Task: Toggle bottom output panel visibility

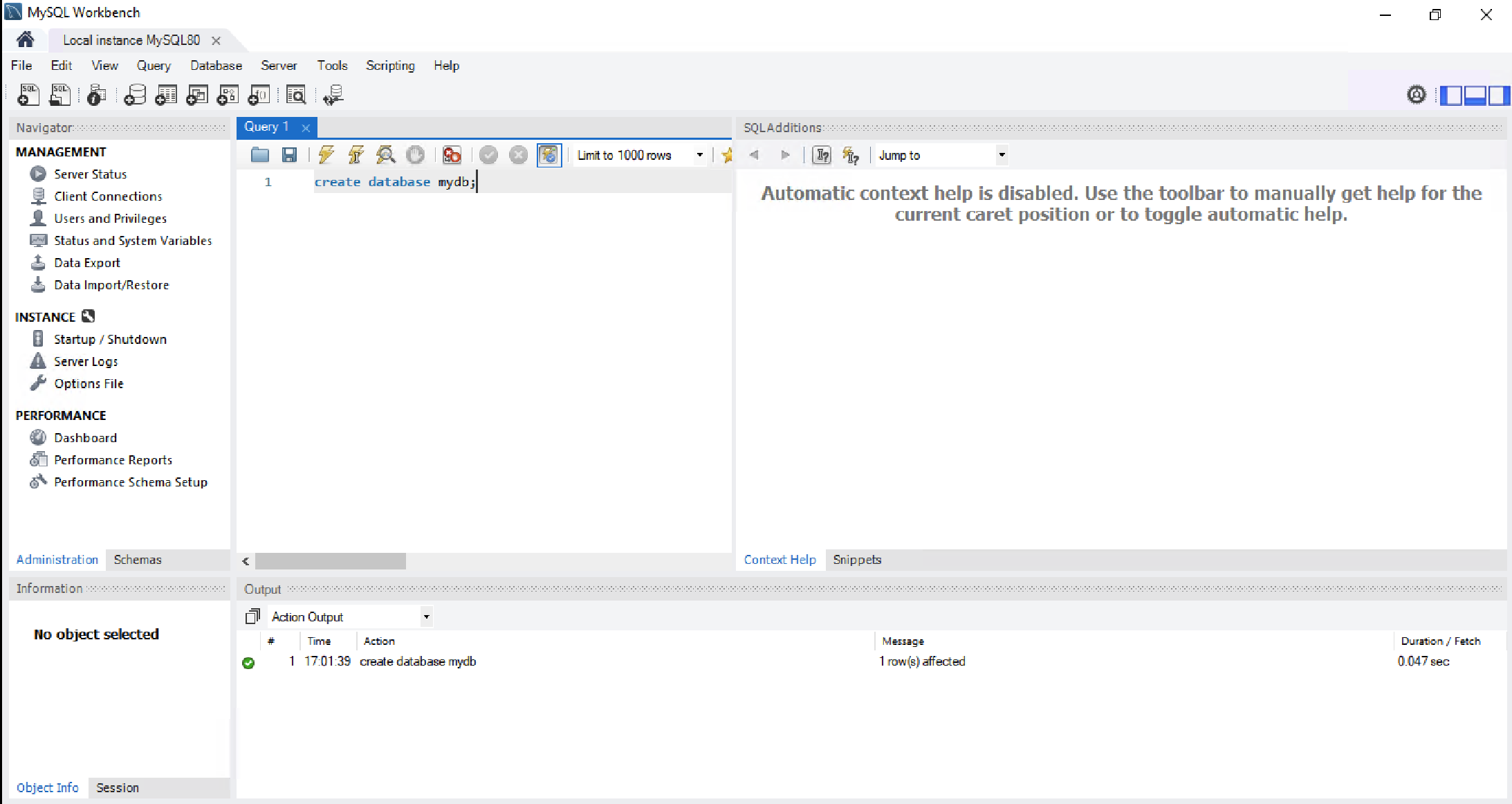Action: pos(1475,95)
